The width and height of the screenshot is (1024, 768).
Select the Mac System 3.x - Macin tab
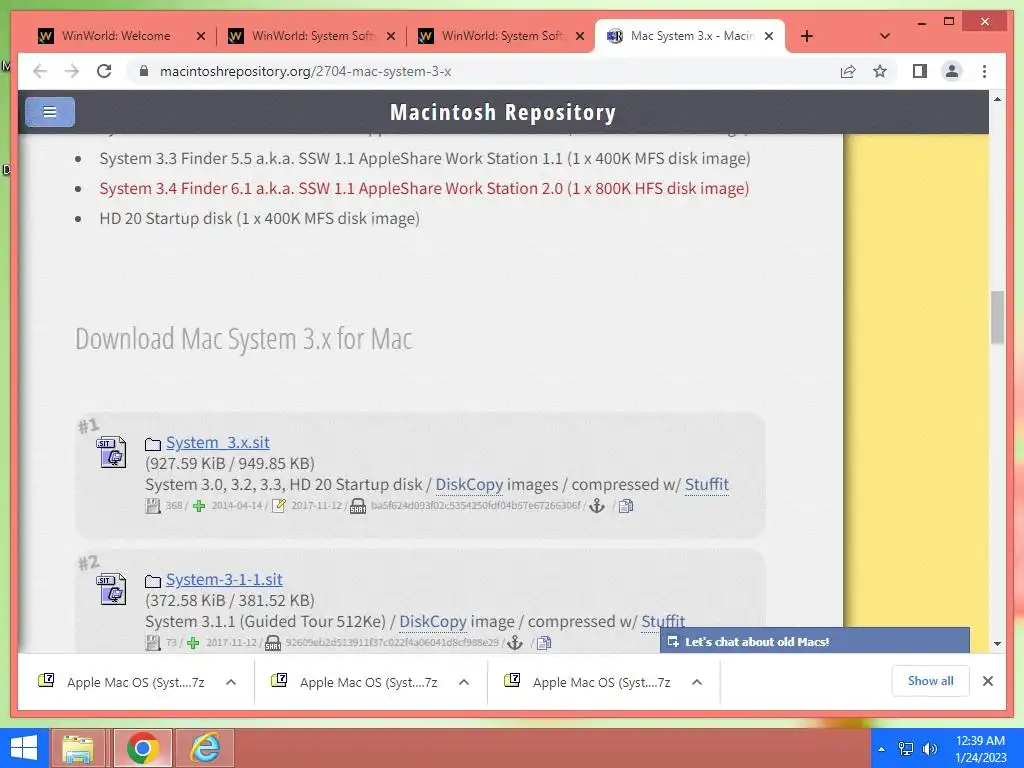click(x=691, y=36)
